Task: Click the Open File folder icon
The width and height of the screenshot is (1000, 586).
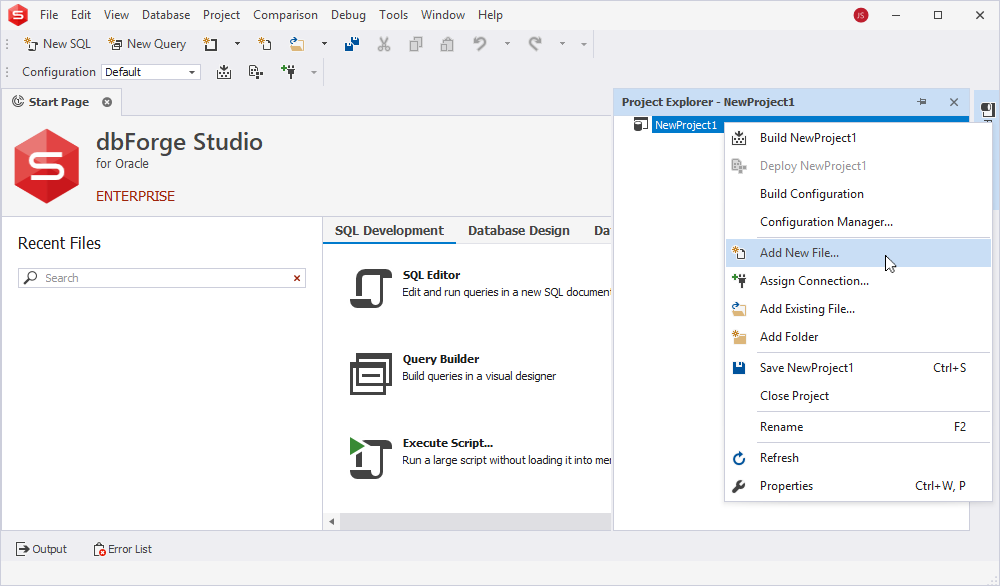Action: pyautogui.click(x=297, y=44)
